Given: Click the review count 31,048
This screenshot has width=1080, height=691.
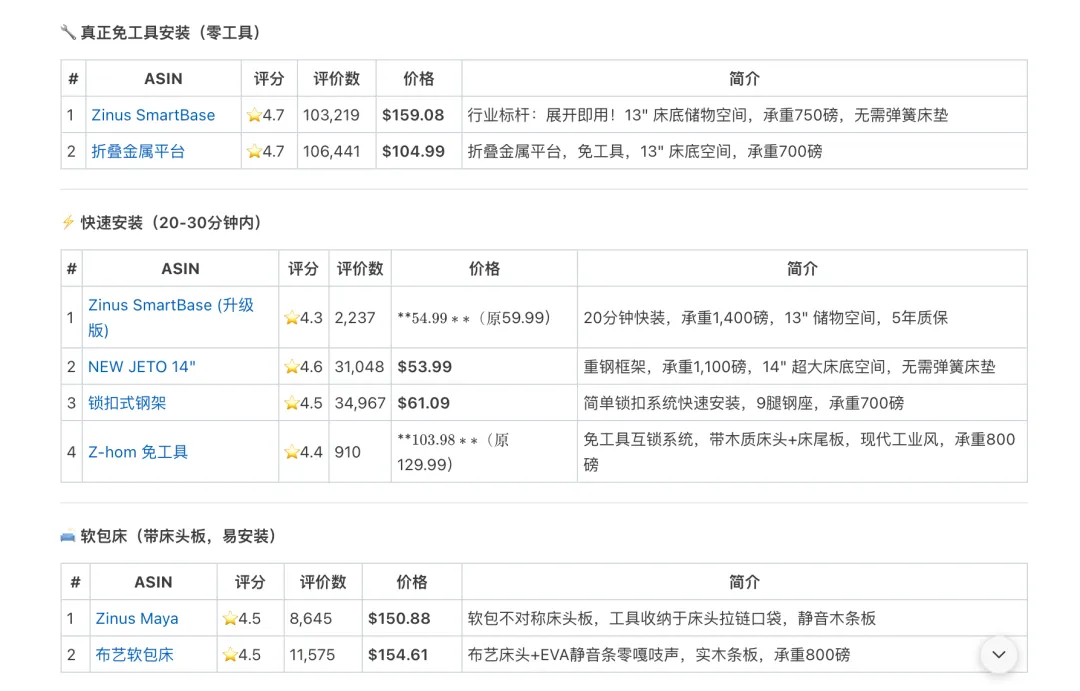Looking at the screenshot, I should pos(360,367).
